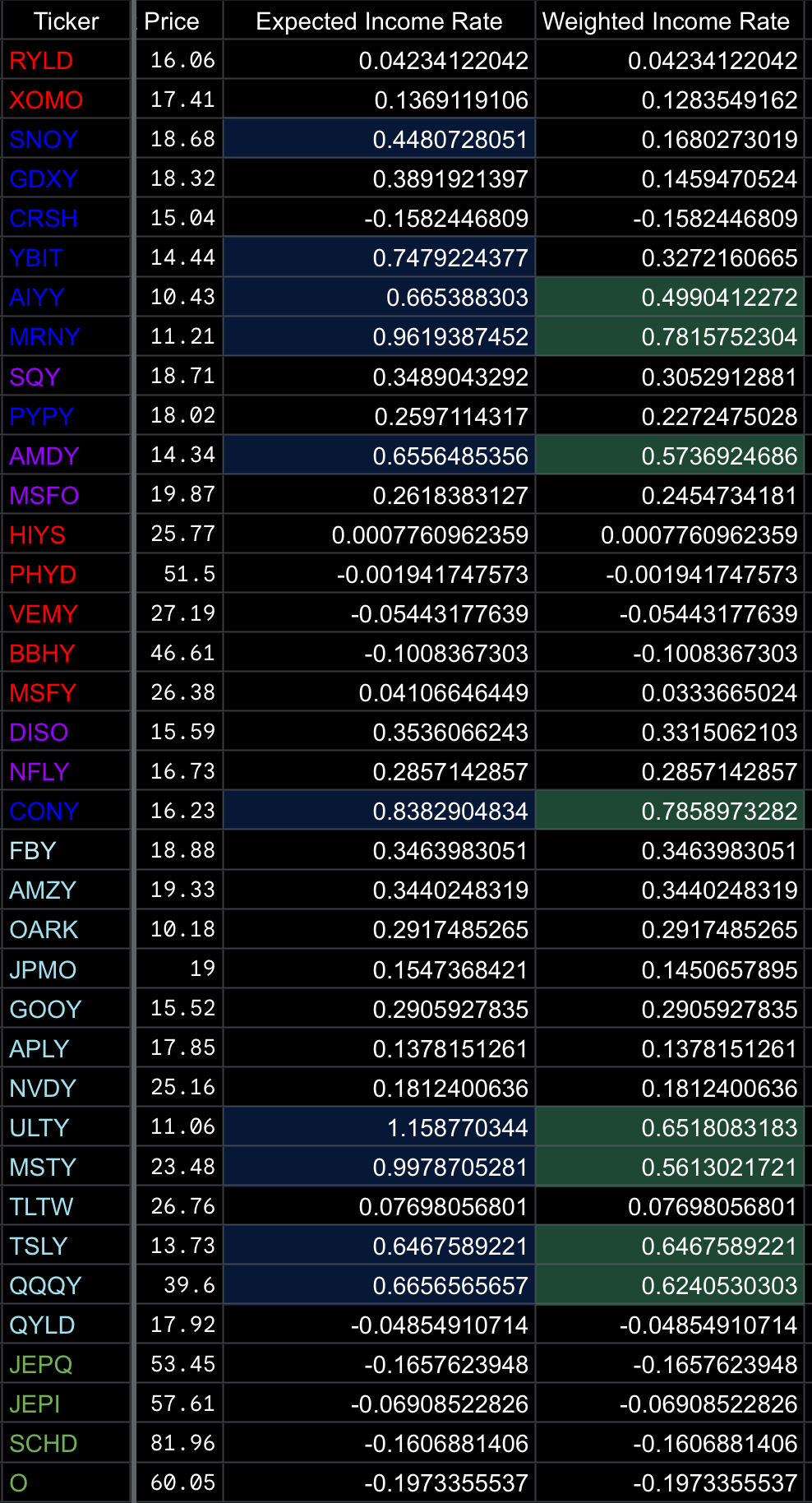The height and width of the screenshot is (1503, 812).
Task: Select price cell 16.06 for RYLD
Action: (x=179, y=60)
